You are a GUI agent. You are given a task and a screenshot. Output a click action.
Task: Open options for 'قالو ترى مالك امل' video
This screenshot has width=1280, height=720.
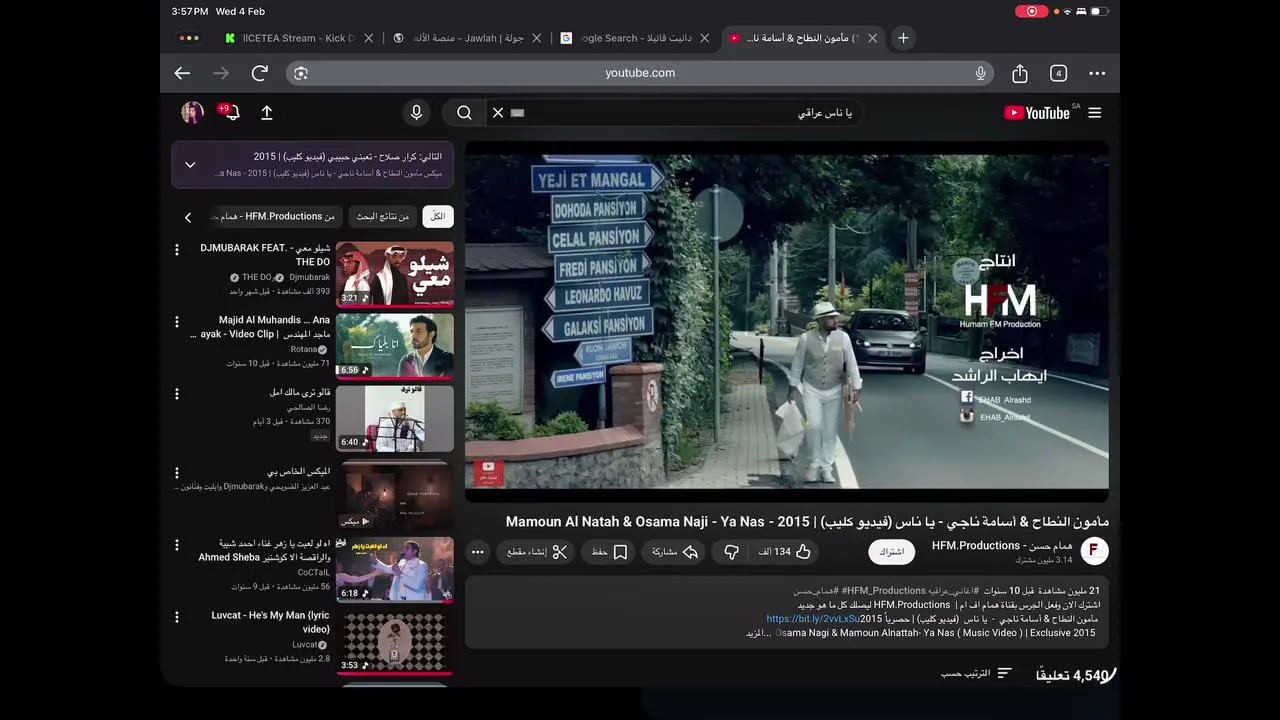click(x=177, y=394)
